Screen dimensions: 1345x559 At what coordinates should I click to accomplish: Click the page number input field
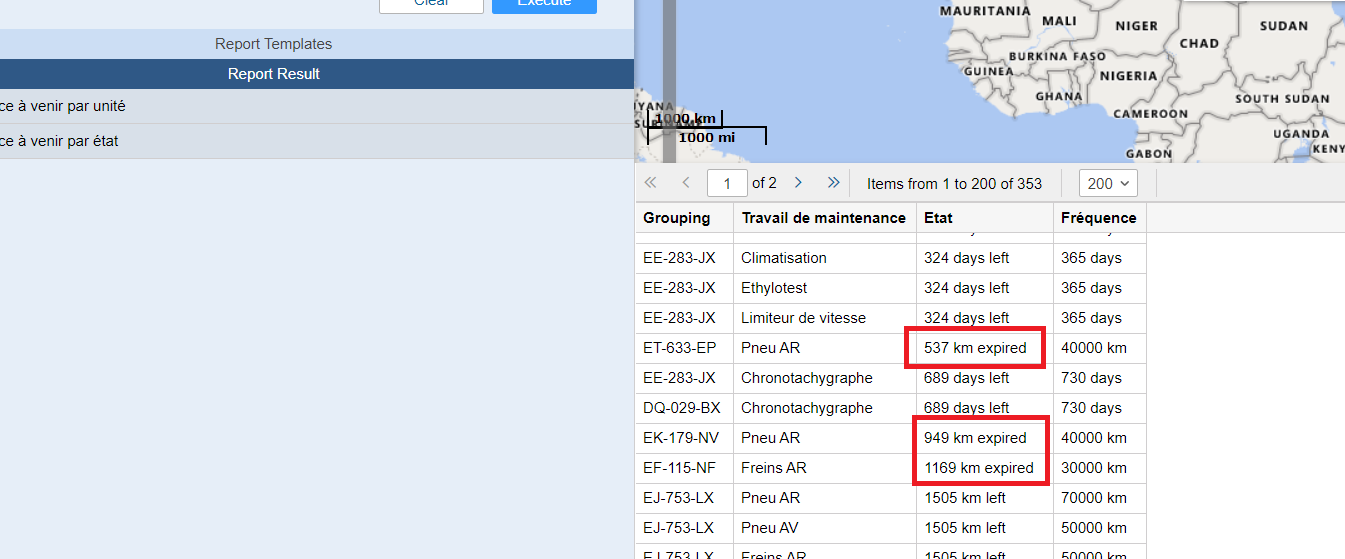[727, 184]
